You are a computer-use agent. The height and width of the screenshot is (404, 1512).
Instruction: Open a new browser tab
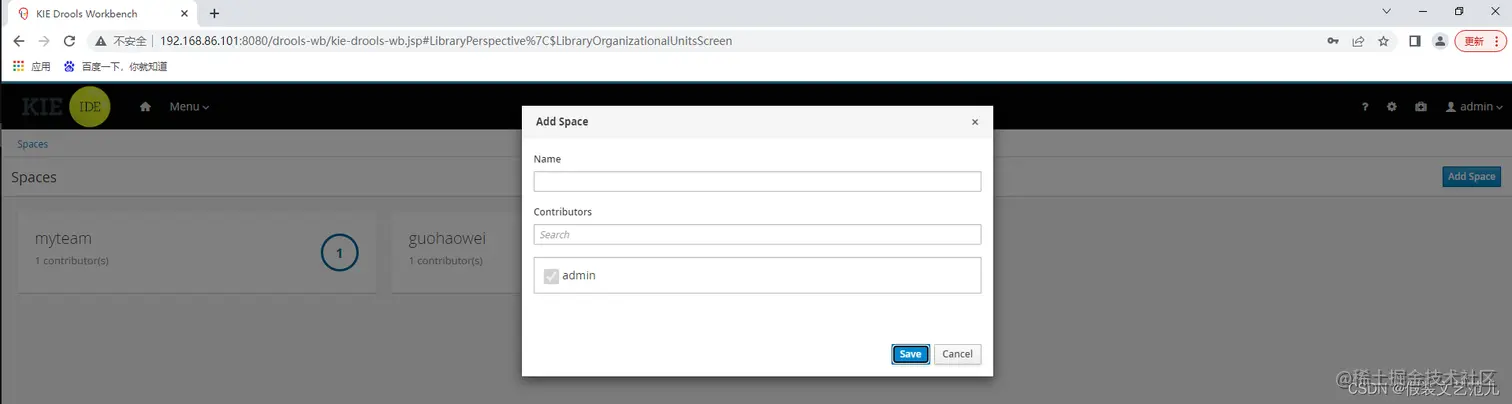point(214,14)
